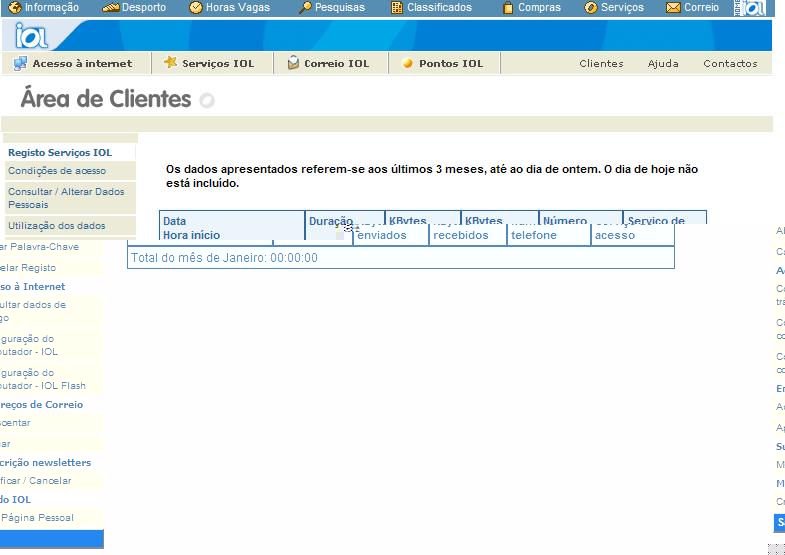The height and width of the screenshot is (555, 785).
Task: Open the Pesquisas menu
Action: (x=340, y=8)
